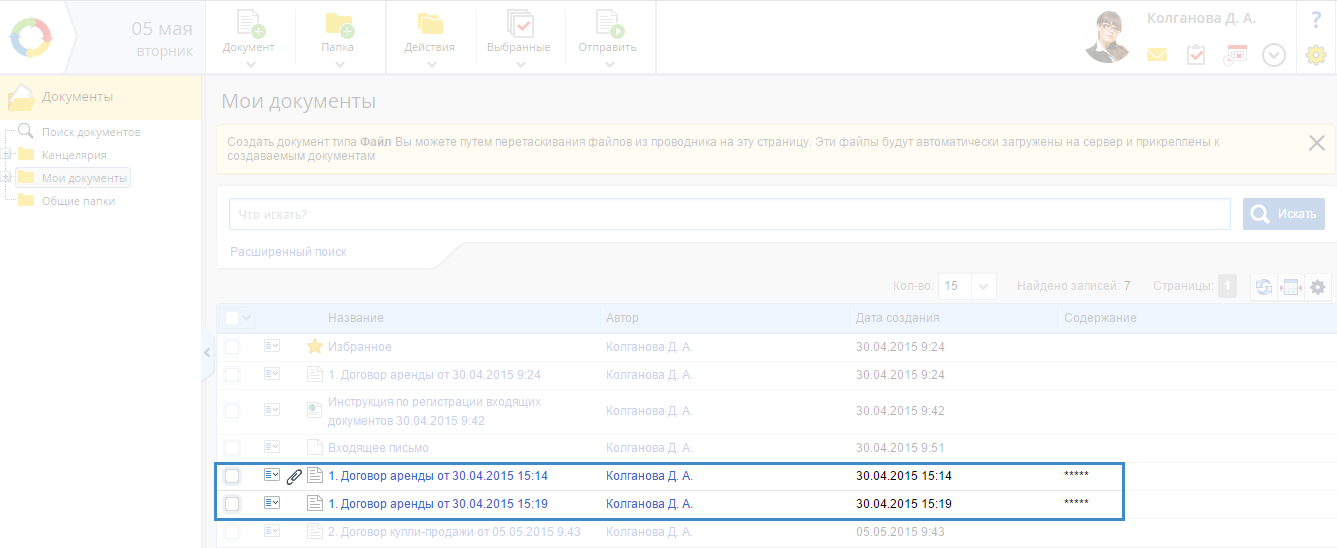Refresh the document list with the refresh icon

pyautogui.click(x=1264, y=287)
